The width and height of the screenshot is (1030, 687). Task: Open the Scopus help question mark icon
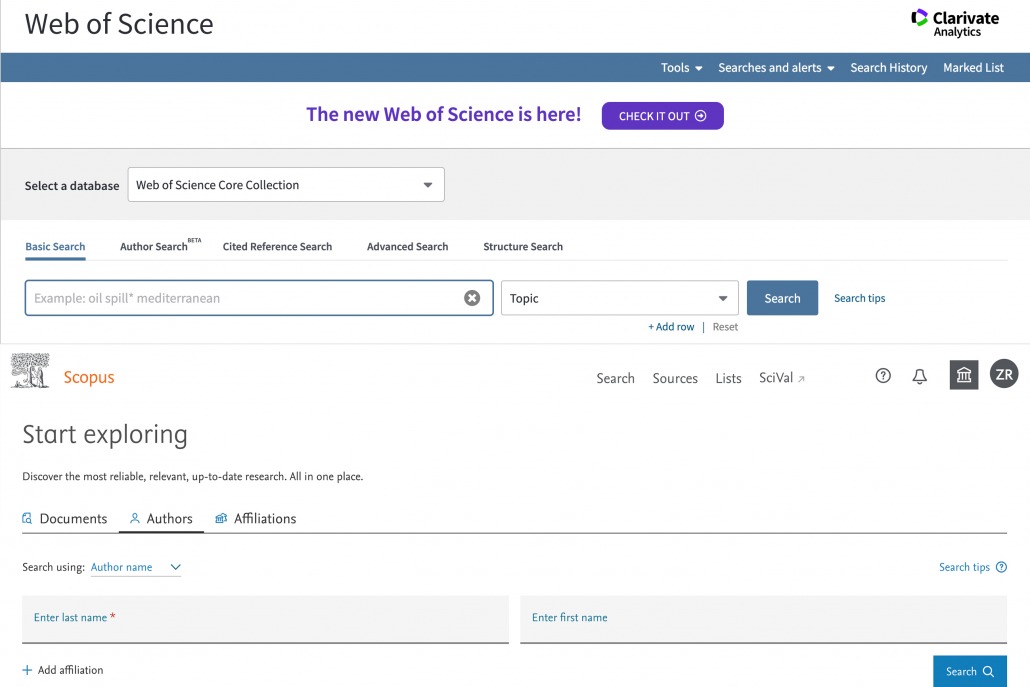click(883, 376)
